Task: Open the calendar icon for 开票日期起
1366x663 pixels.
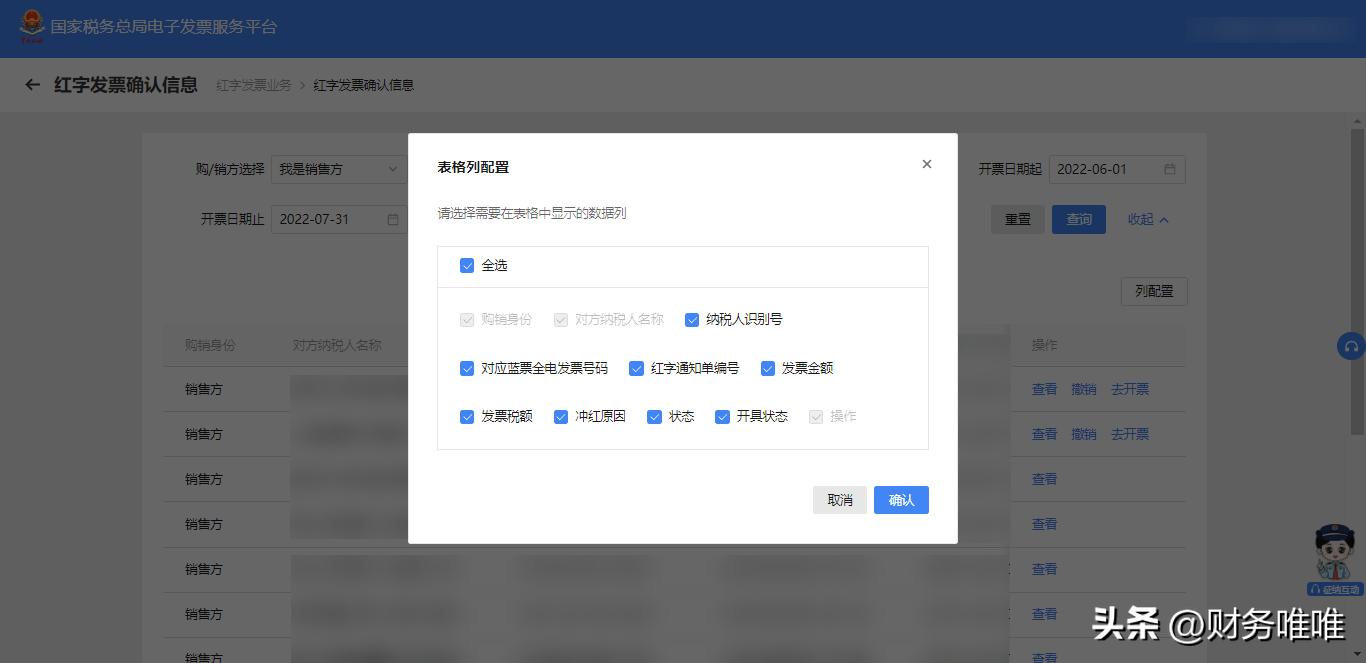Action: tap(1172, 169)
